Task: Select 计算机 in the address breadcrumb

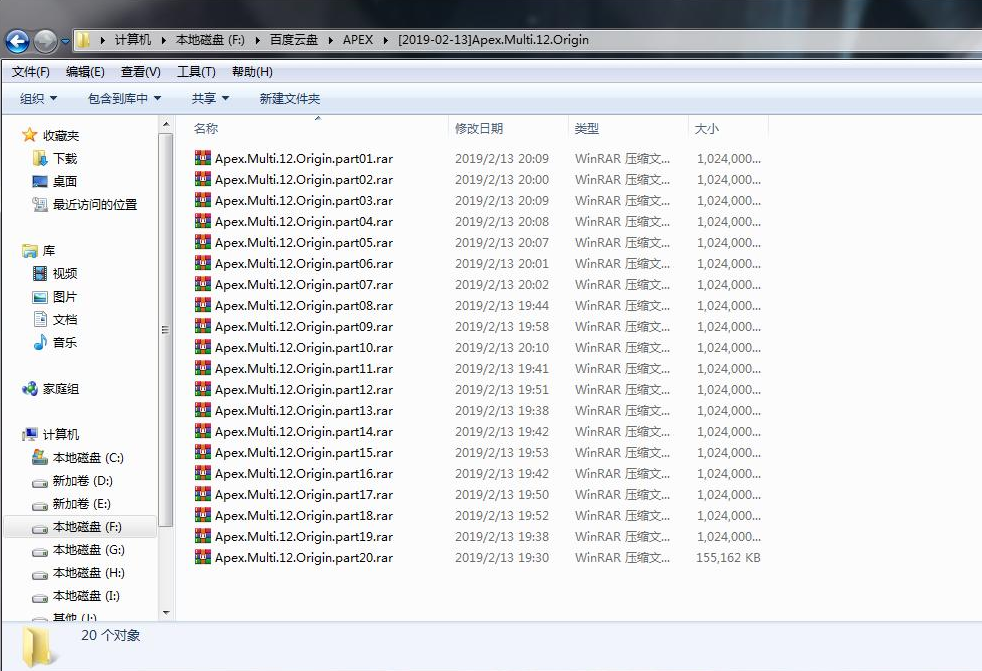Action: click(133, 40)
